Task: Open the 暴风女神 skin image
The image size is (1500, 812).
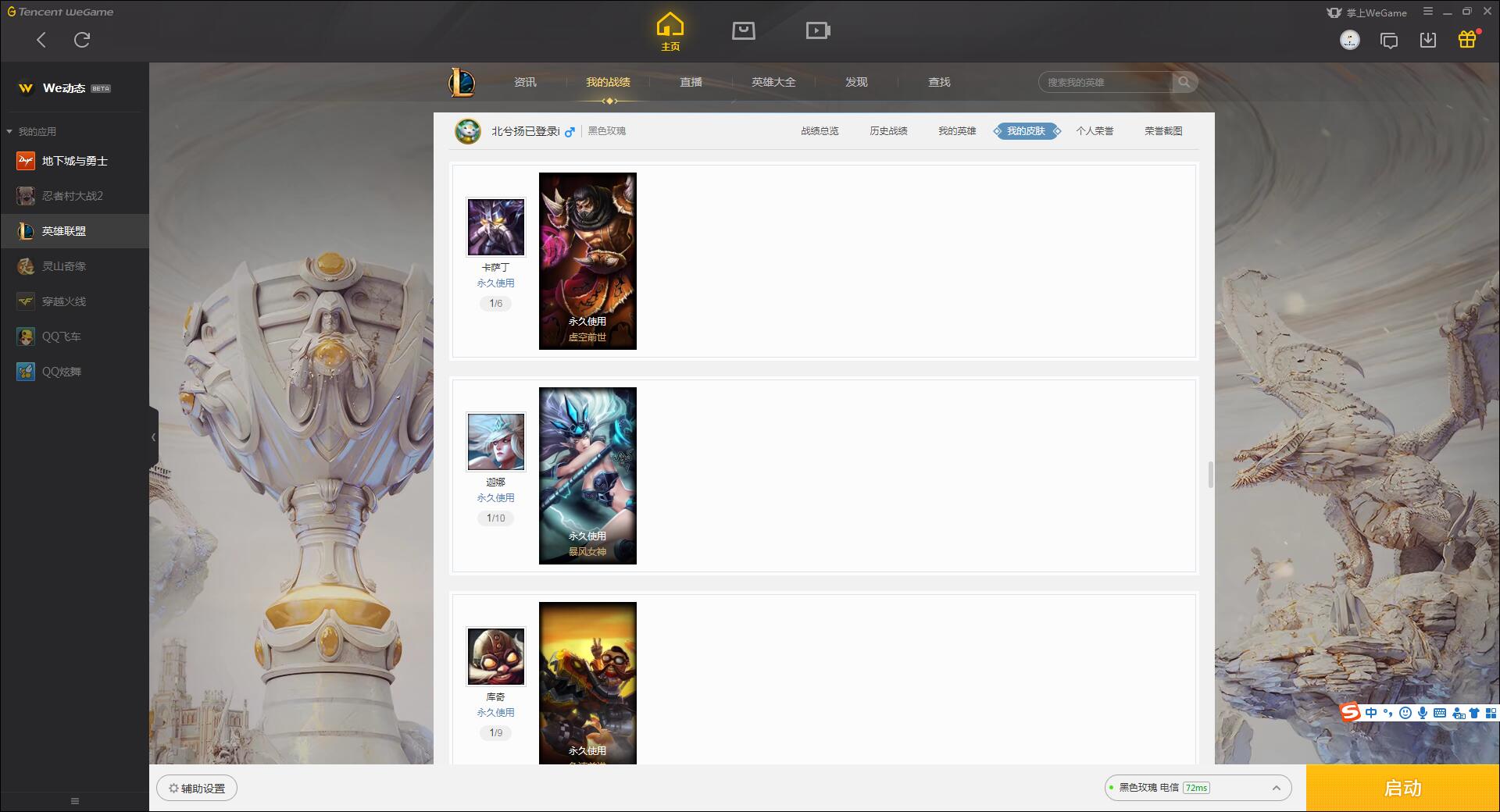Action: click(x=587, y=475)
